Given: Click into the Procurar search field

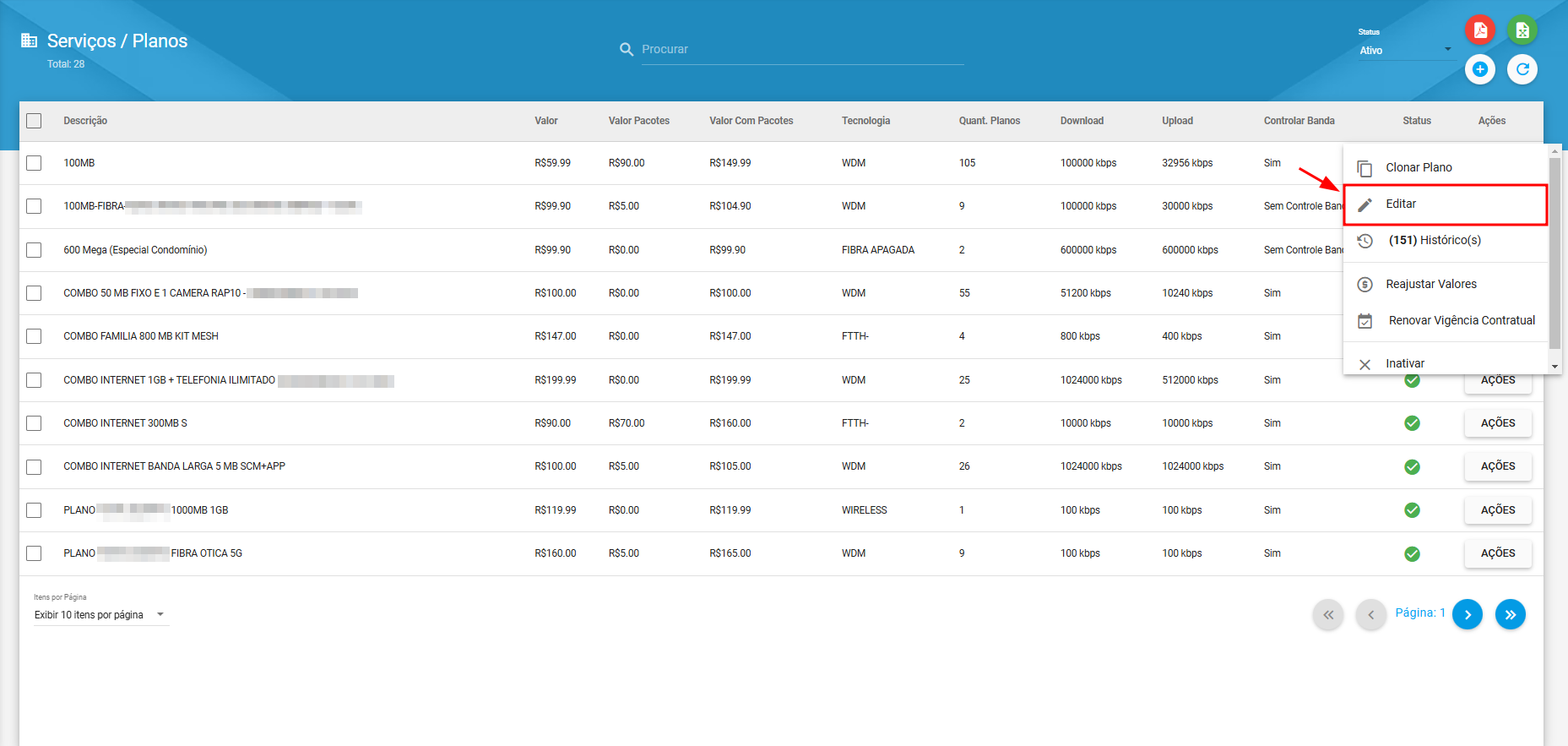Looking at the screenshot, I should (x=802, y=50).
